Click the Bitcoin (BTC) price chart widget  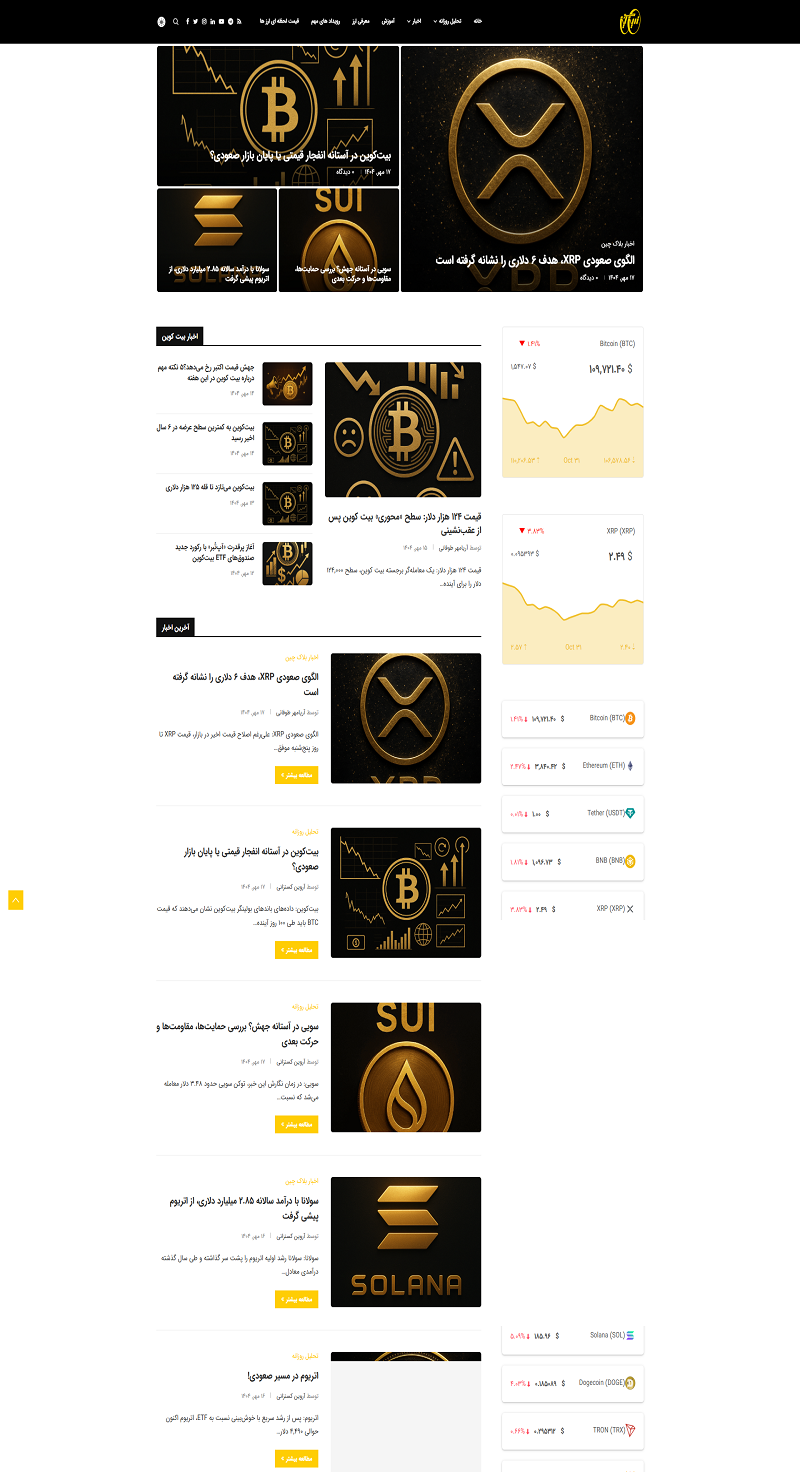click(x=573, y=402)
